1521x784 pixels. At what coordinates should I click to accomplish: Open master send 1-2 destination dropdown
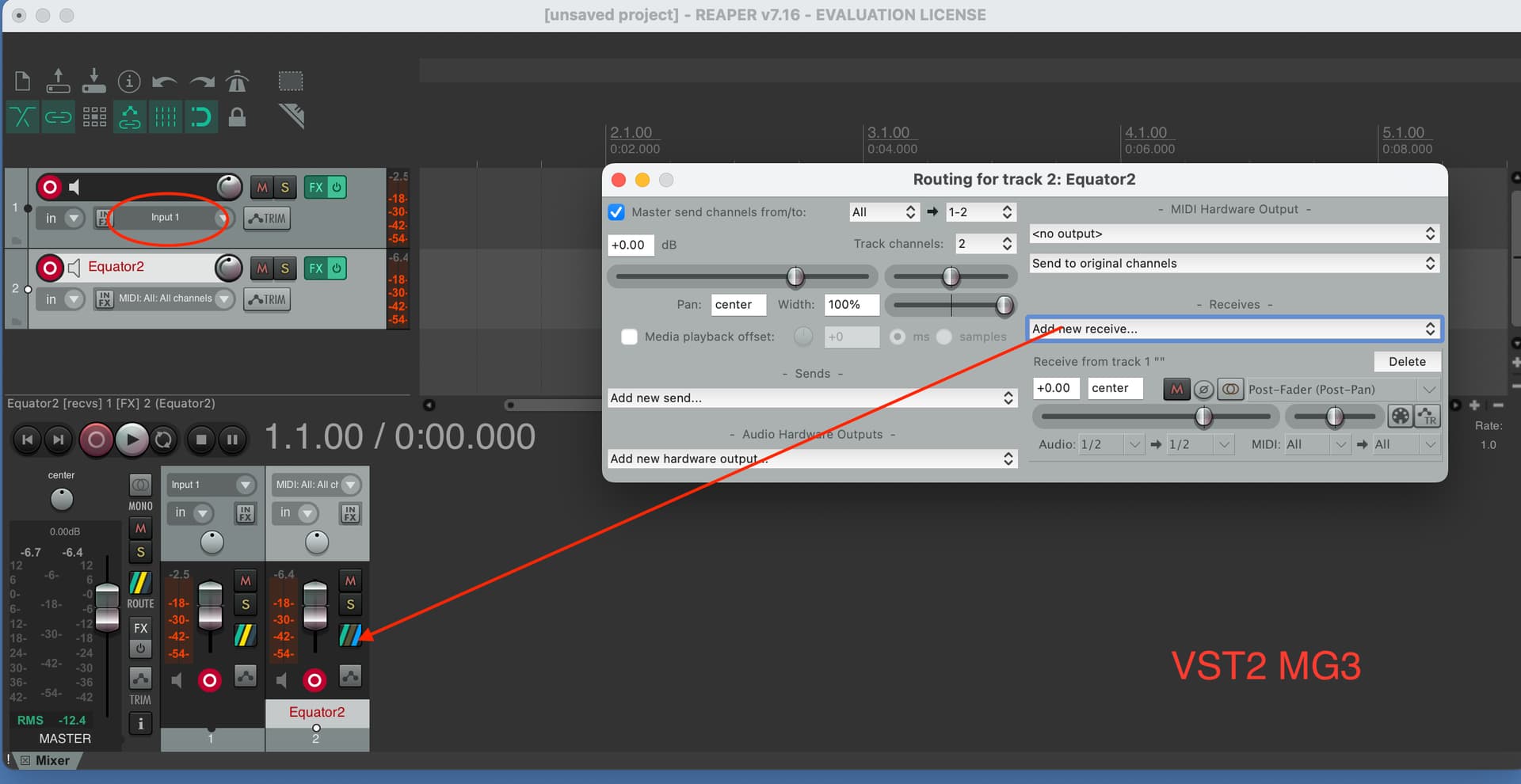[981, 212]
